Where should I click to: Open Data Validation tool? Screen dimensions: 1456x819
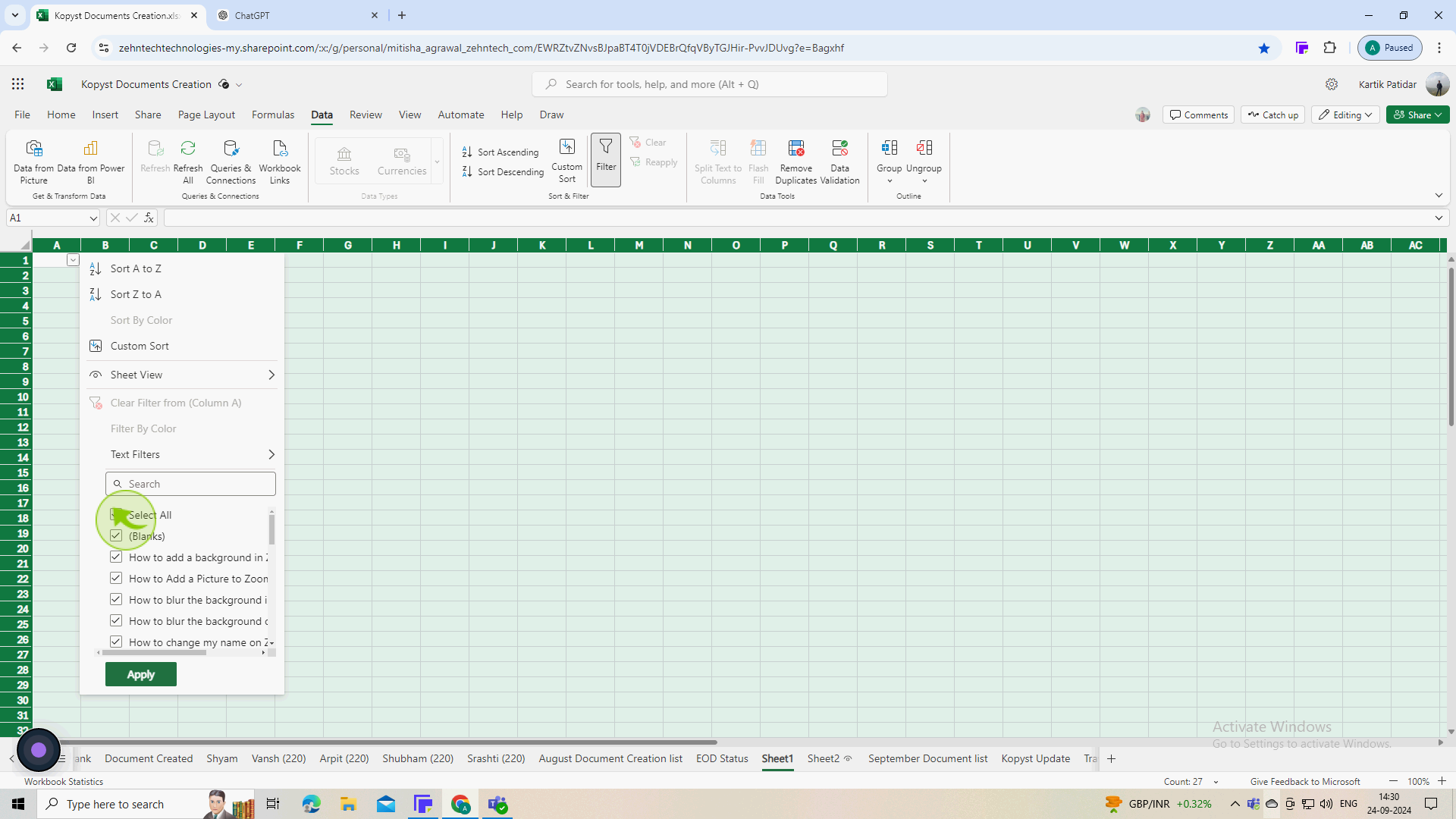coord(839,162)
